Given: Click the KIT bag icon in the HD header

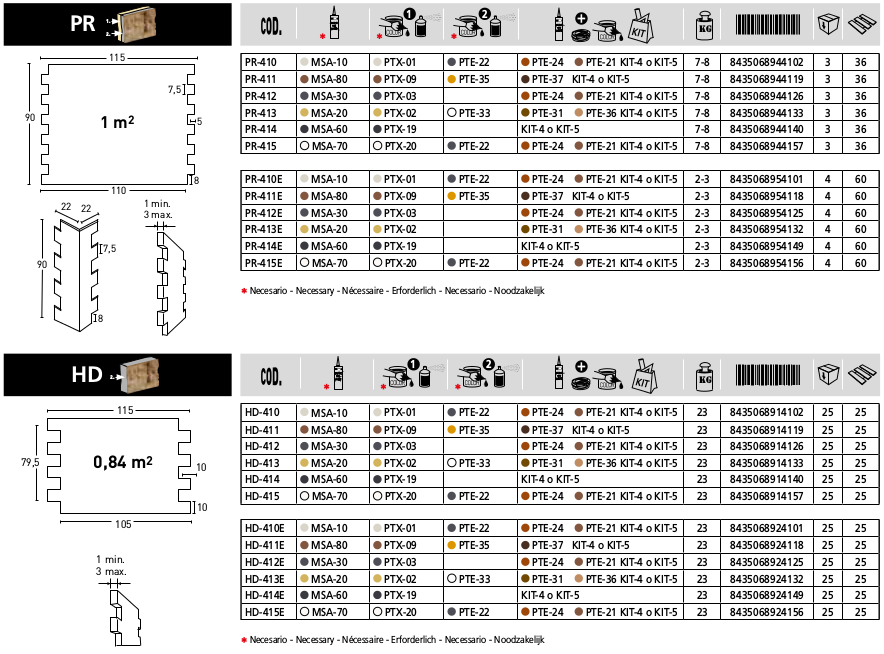Looking at the screenshot, I should [x=644, y=375].
